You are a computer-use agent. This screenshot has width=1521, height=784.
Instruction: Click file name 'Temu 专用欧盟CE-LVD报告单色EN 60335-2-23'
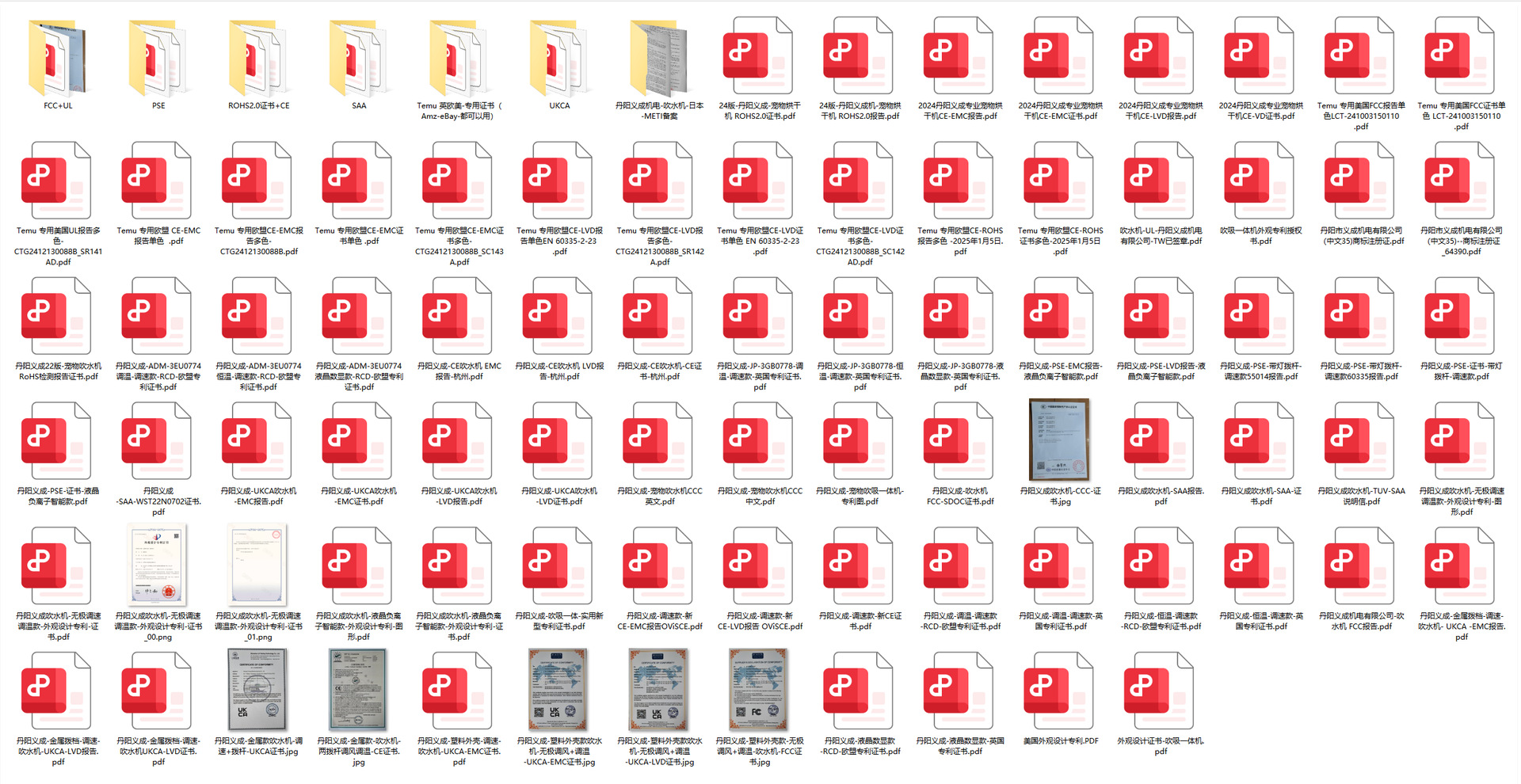click(559, 241)
